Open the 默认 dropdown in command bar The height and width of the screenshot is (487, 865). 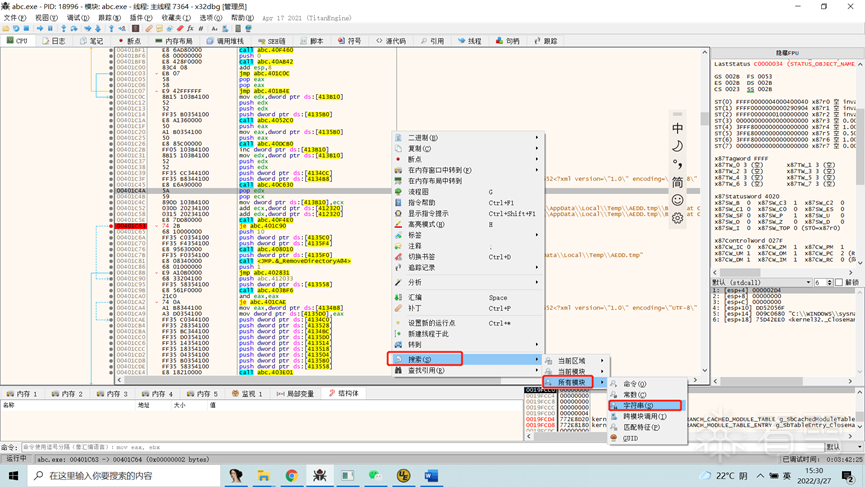pyautogui.click(x=844, y=447)
